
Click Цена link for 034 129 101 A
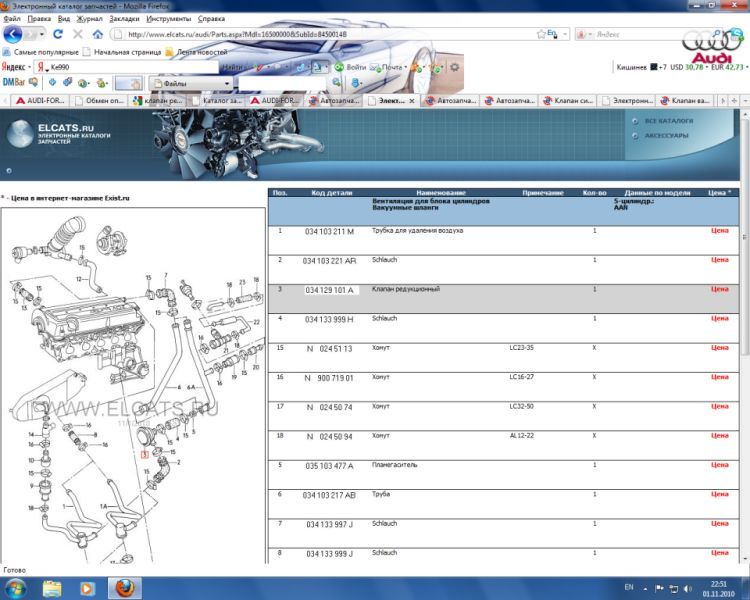[719, 289]
